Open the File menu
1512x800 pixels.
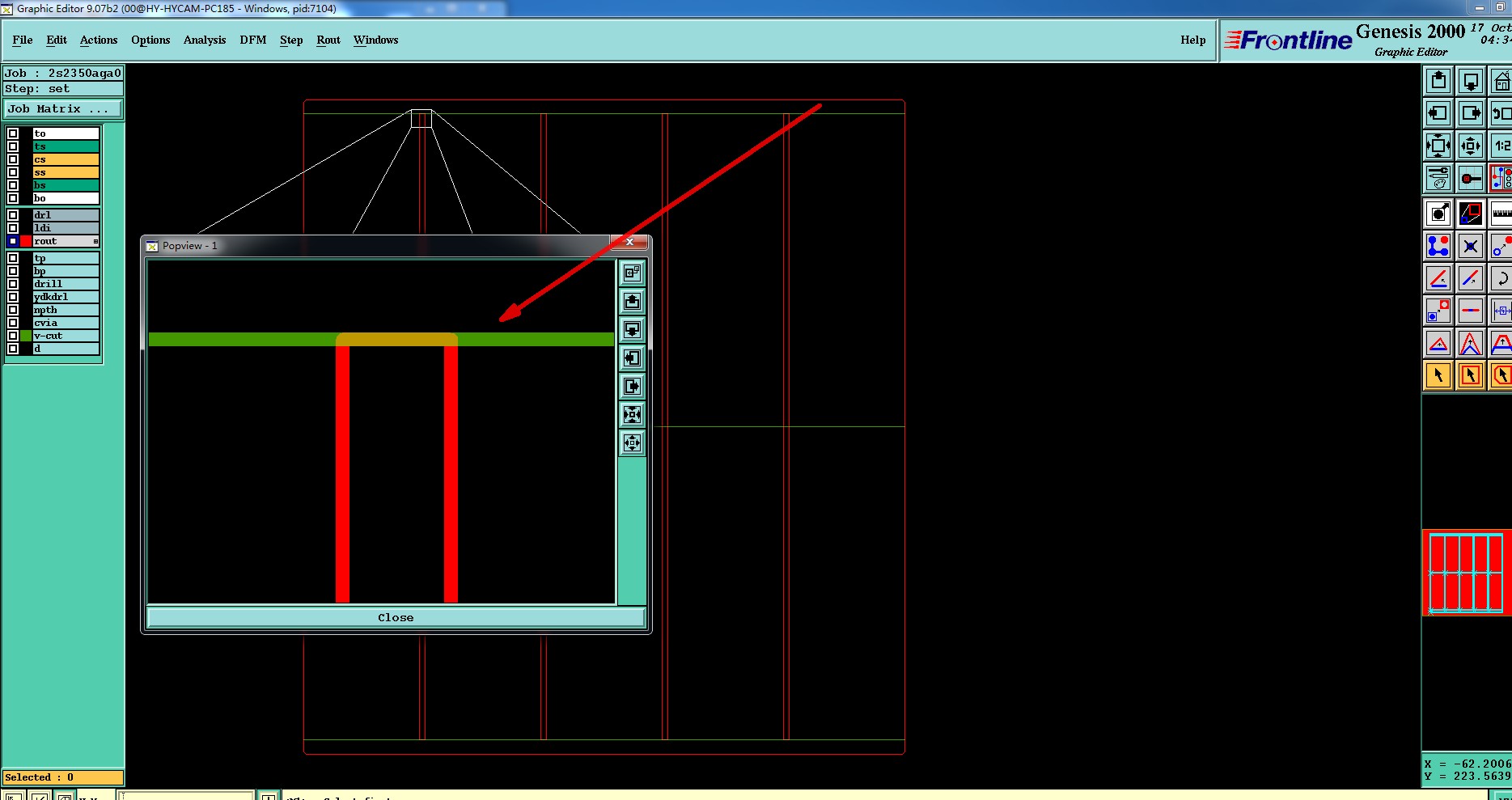[23, 40]
